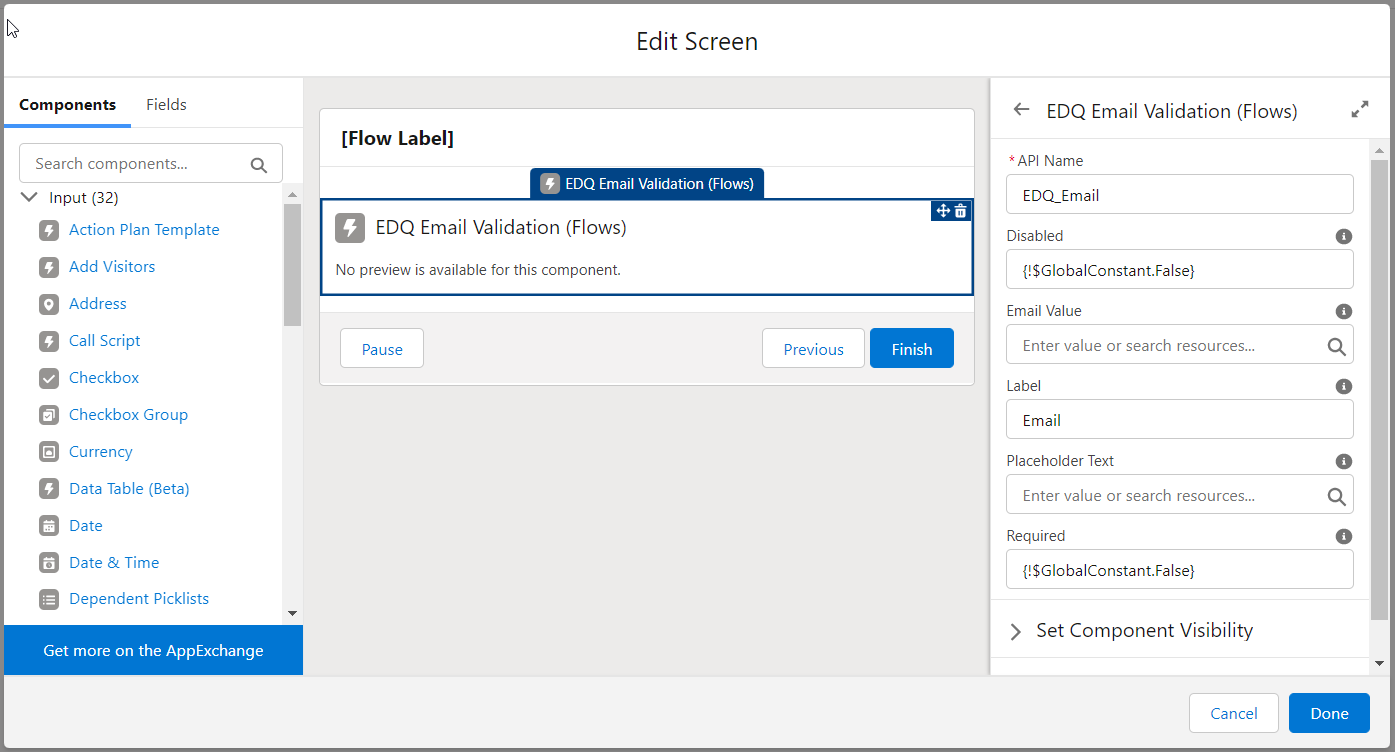Image resolution: width=1395 pixels, height=752 pixels.
Task: Click the Done button
Action: click(x=1328, y=713)
